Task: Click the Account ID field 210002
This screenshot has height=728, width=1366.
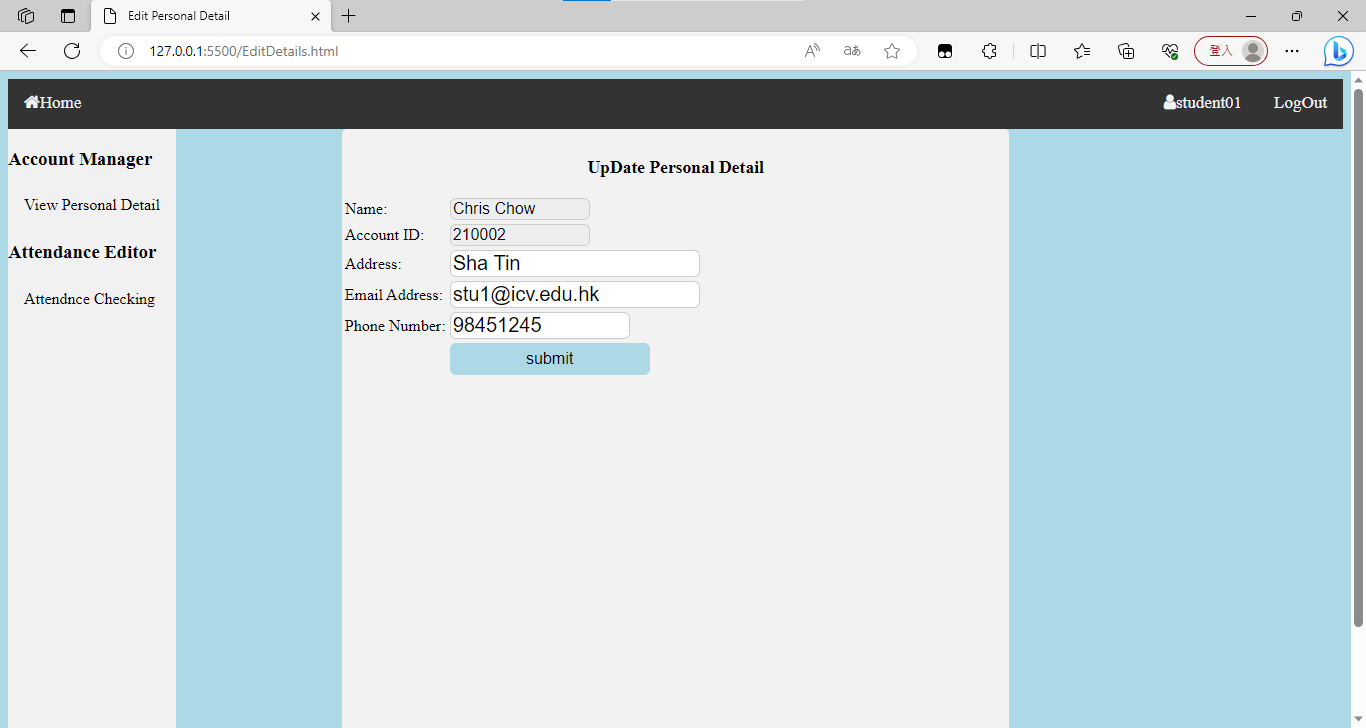Action: click(520, 235)
